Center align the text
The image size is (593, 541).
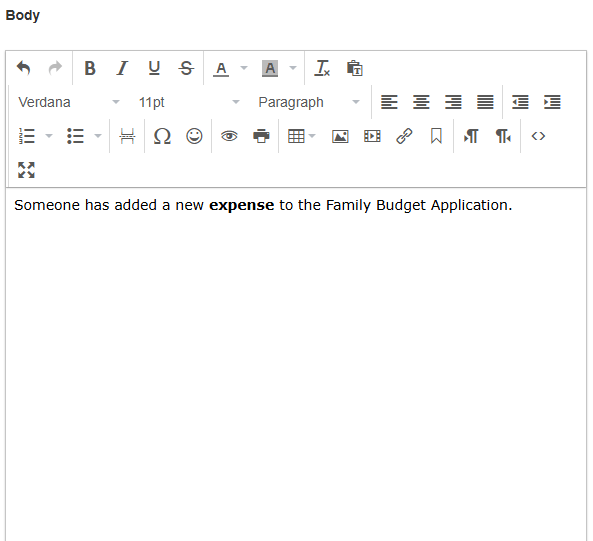[x=421, y=102]
